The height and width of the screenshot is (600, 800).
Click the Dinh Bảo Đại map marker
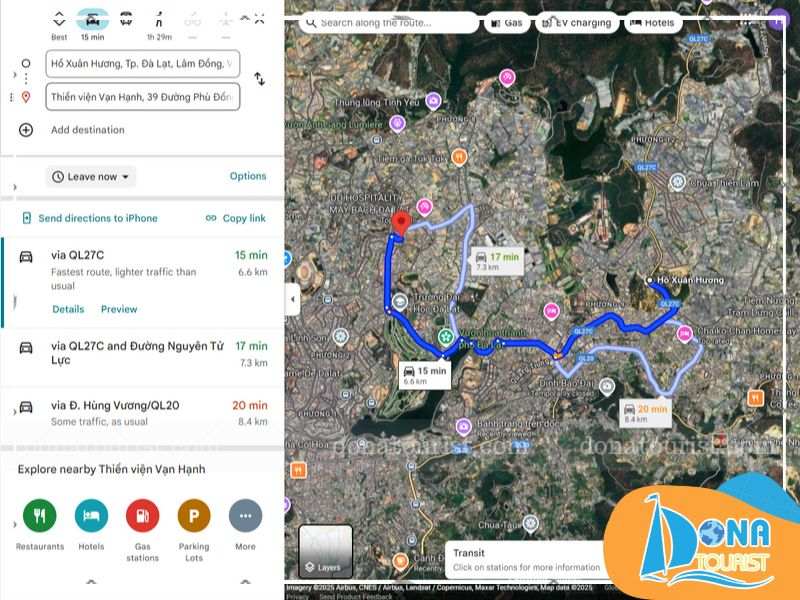pyautogui.click(x=606, y=386)
